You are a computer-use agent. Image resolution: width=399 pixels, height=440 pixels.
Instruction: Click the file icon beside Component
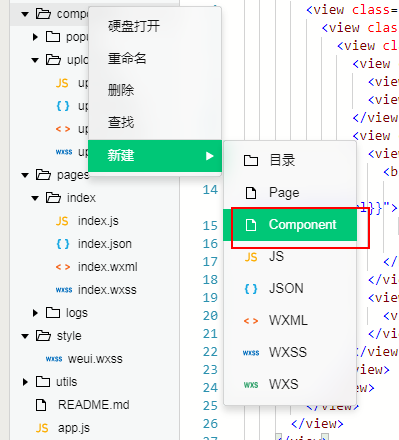[x=251, y=225]
